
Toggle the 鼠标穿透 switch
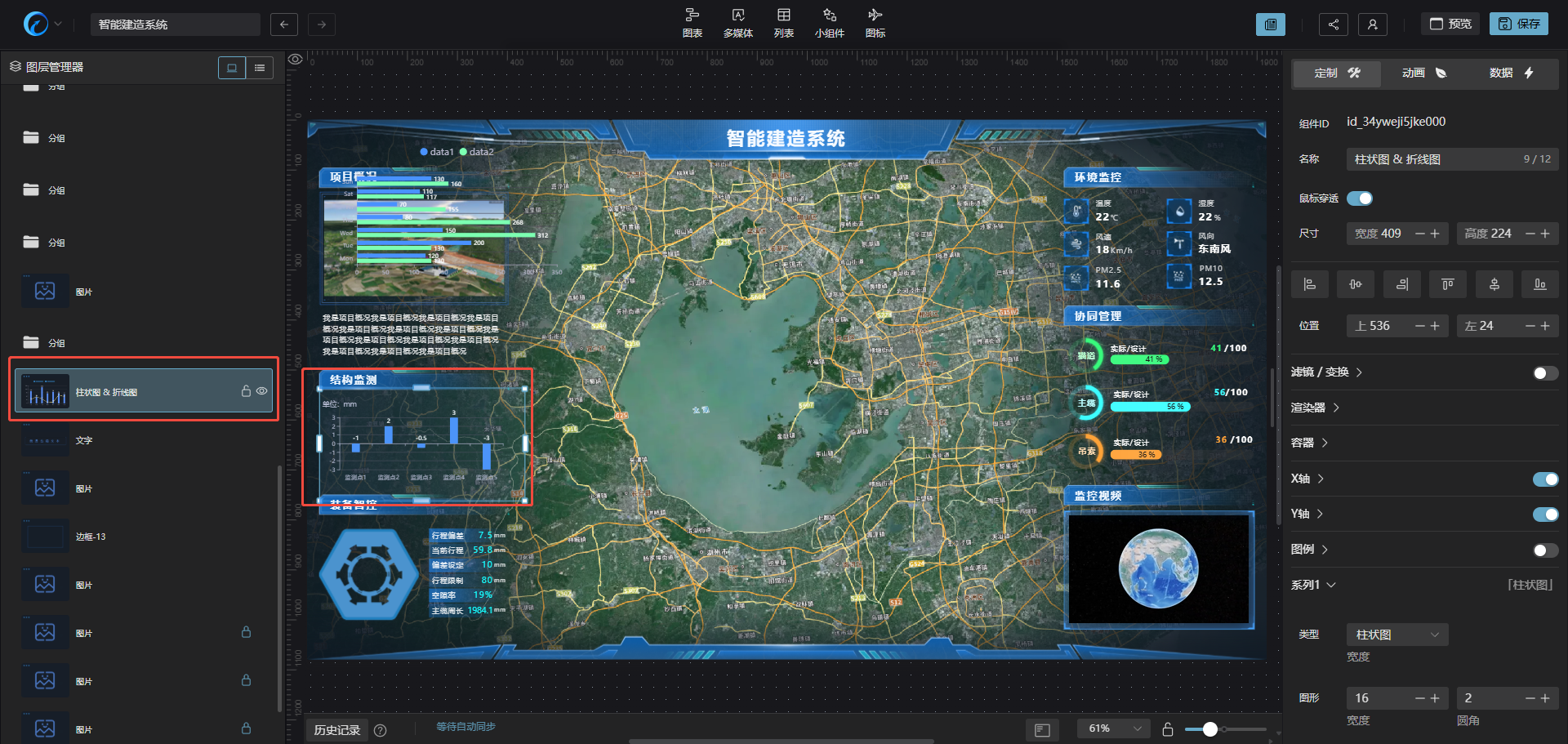(1360, 198)
